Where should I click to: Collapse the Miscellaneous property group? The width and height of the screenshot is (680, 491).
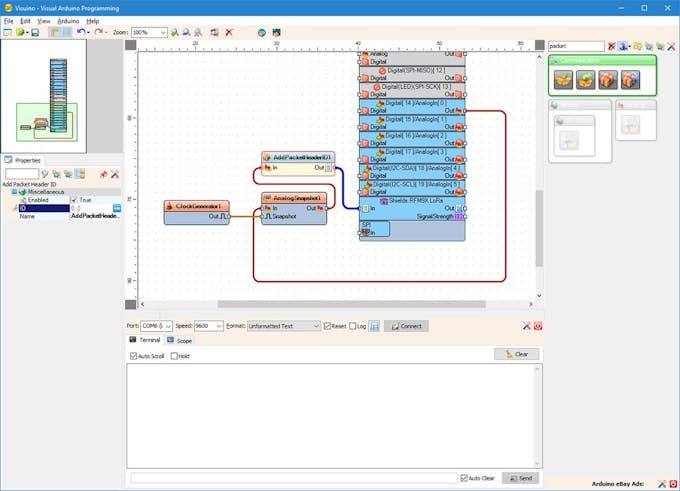pyautogui.click(x=14, y=192)
